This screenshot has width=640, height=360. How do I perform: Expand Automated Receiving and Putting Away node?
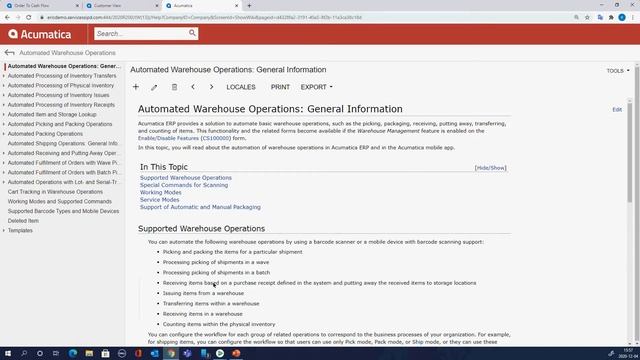[x=4, y=153]
